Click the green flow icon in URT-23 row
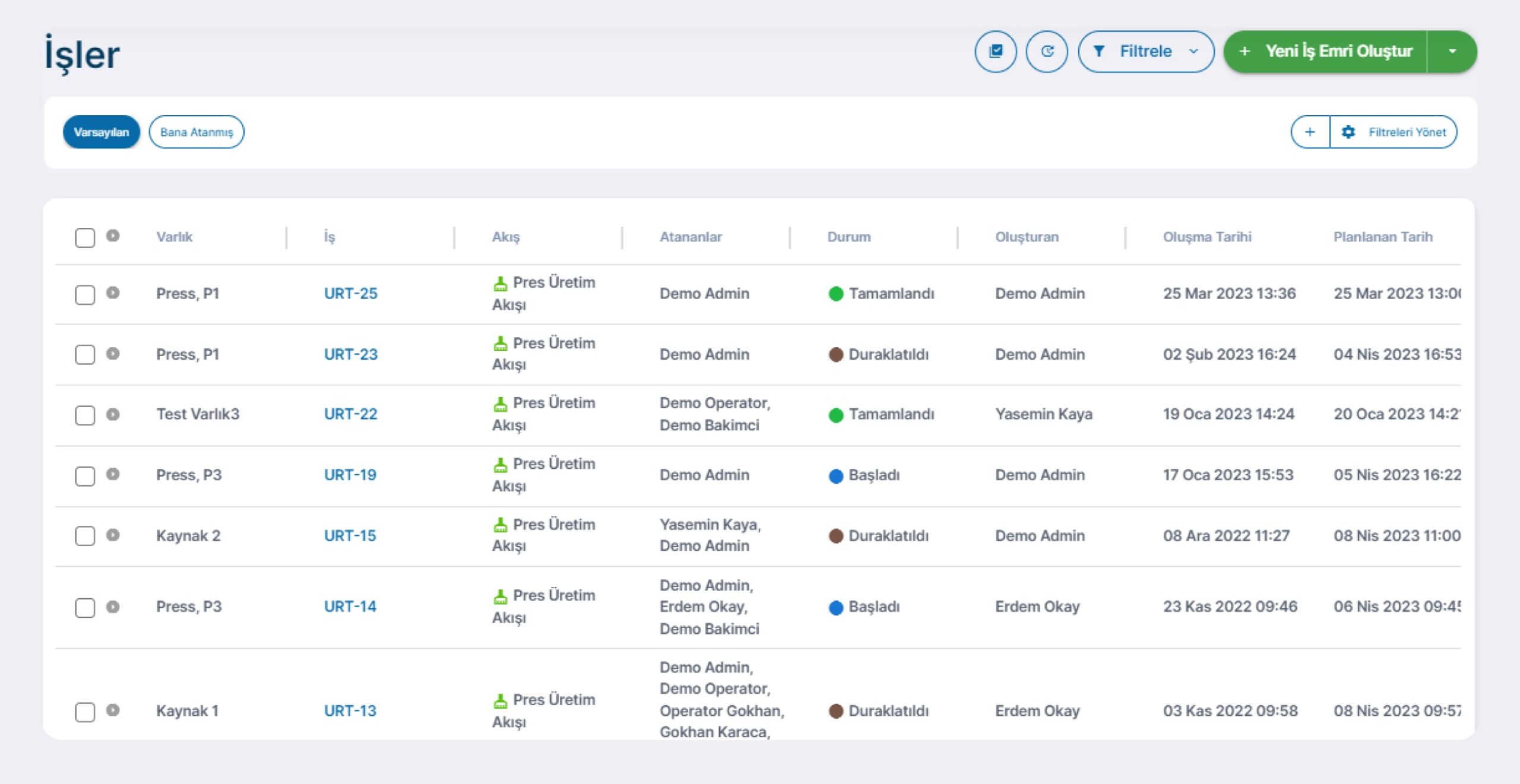The width and height of the screenshot is (1520, 784). [501, 344]
